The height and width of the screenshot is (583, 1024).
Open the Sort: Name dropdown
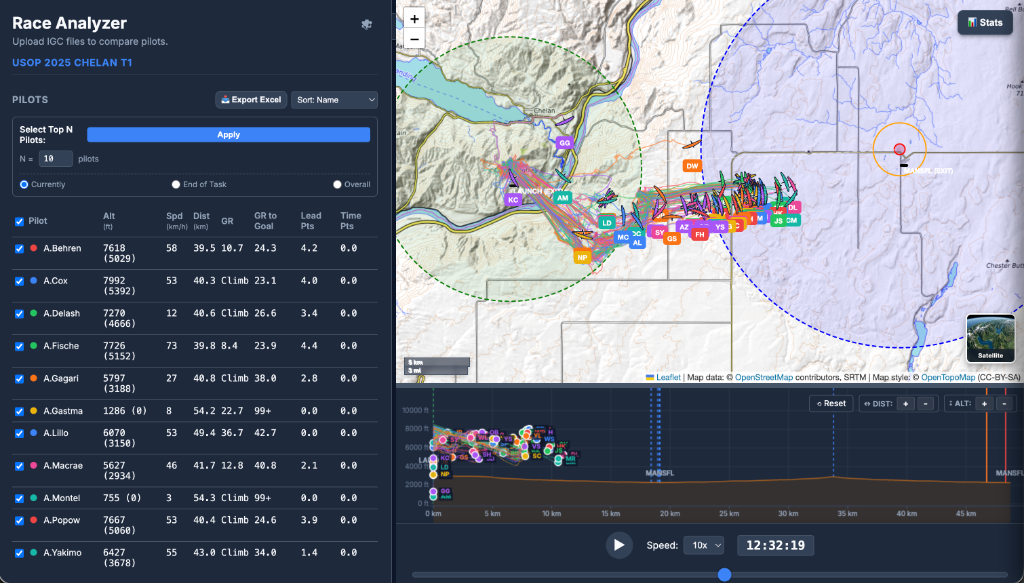click(334, 100)
